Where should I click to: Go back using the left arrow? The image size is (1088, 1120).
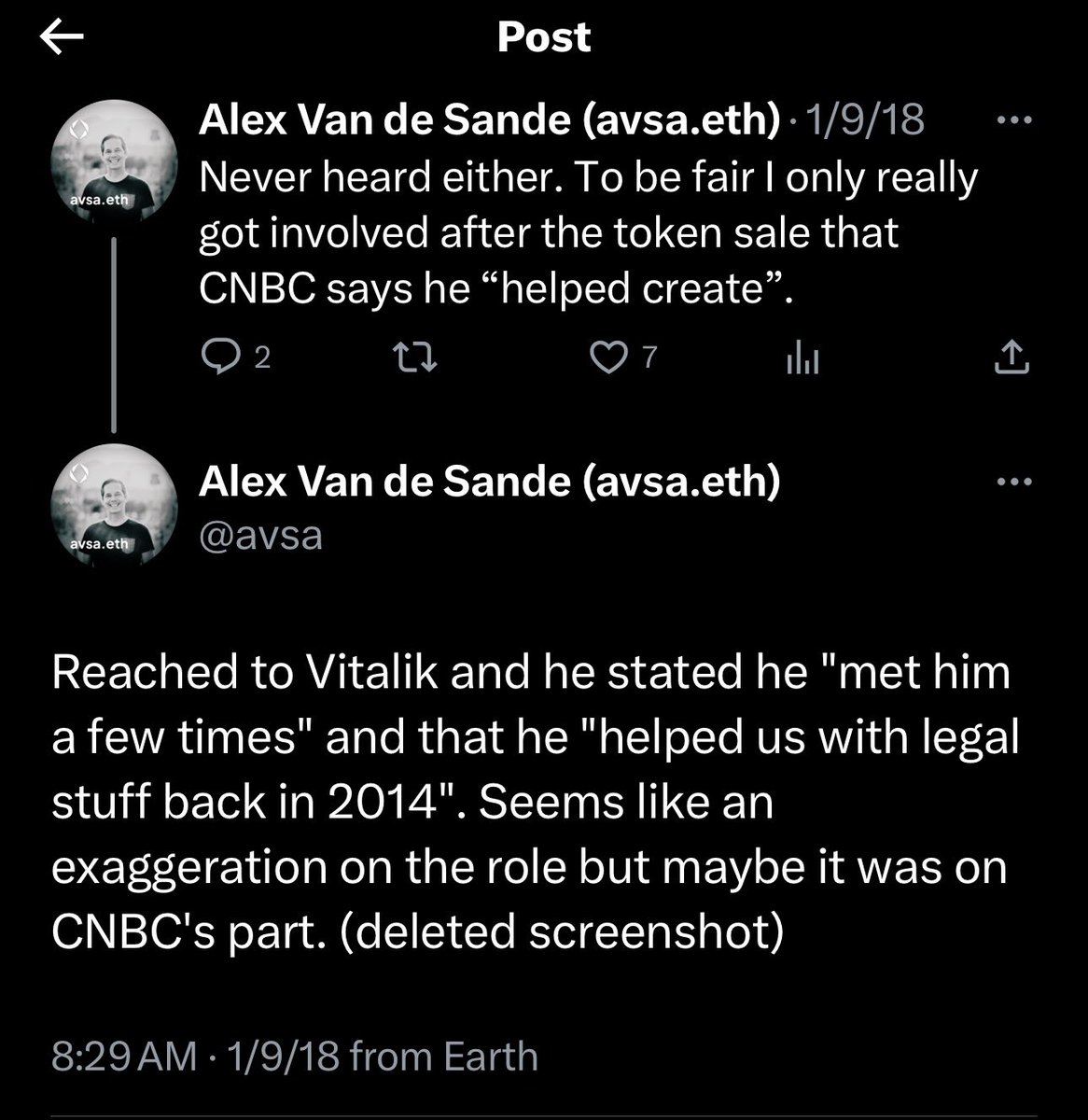point(62,38)
